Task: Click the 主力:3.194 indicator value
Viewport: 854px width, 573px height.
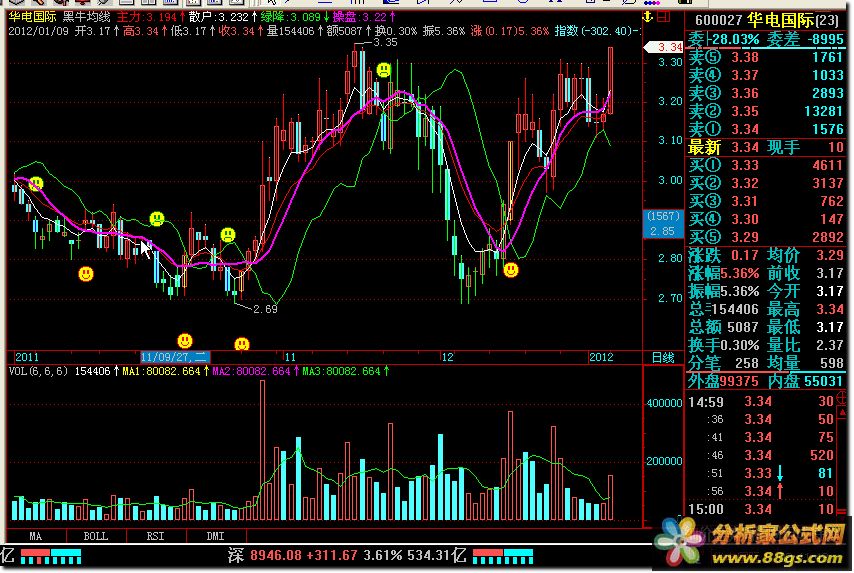Action: [x=147, y=17]
